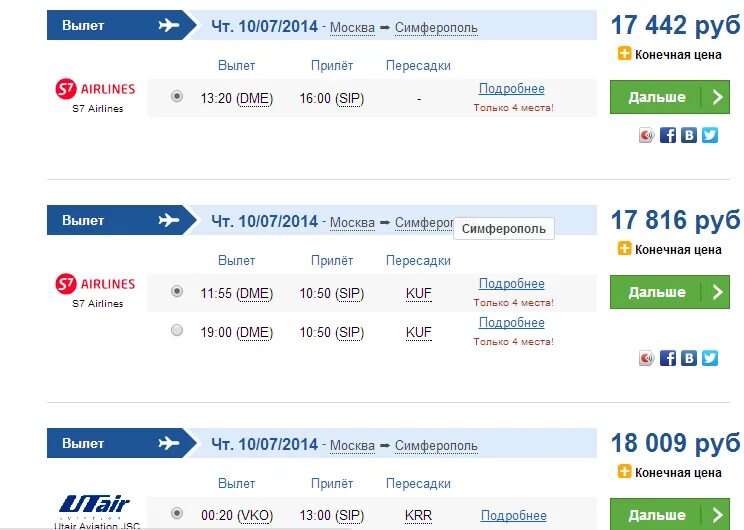Select the 11:55 DME flight option

coord(177,291)
